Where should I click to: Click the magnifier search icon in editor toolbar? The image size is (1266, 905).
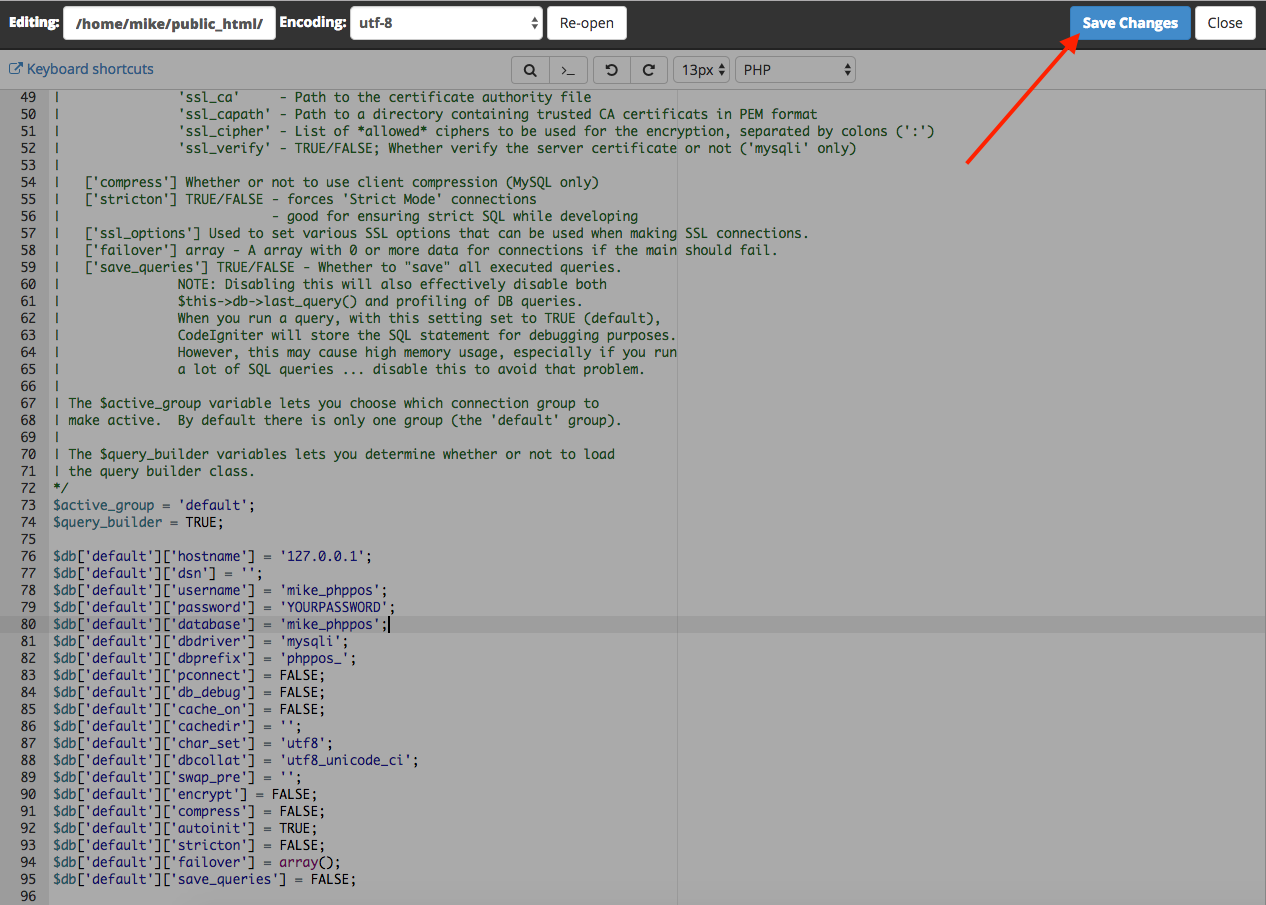click(x=530, y=70)
